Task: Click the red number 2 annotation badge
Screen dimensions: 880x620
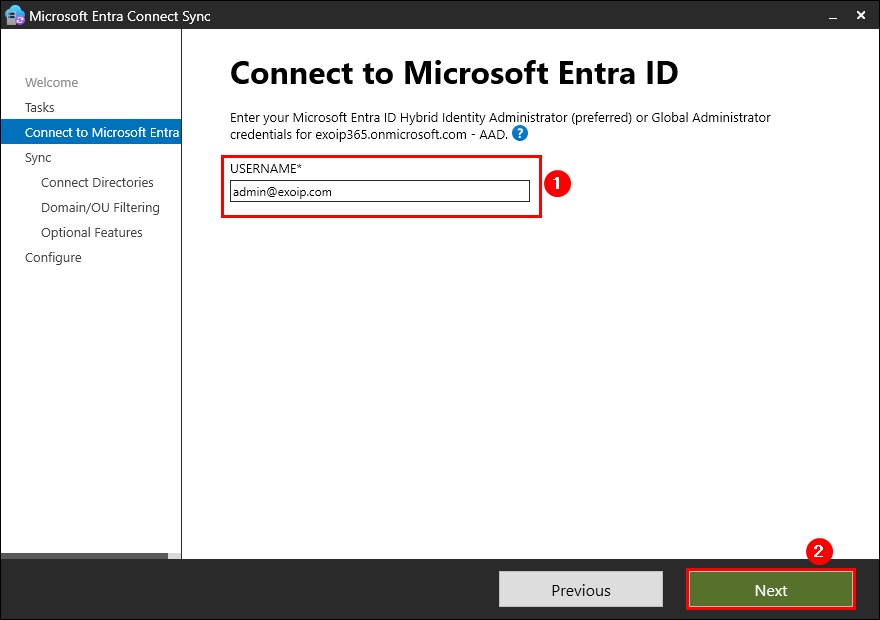Action: tap(819, 551)
